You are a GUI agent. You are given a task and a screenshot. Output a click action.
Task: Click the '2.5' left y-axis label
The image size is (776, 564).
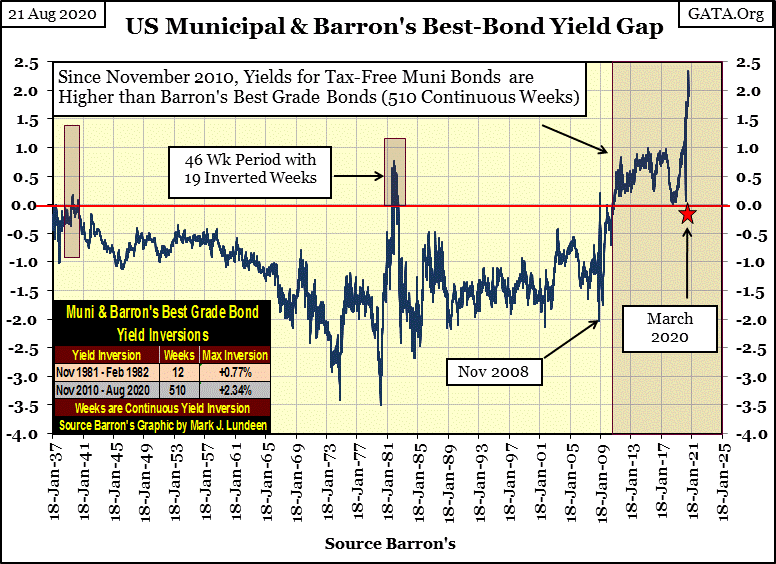[x=27, y=64]
